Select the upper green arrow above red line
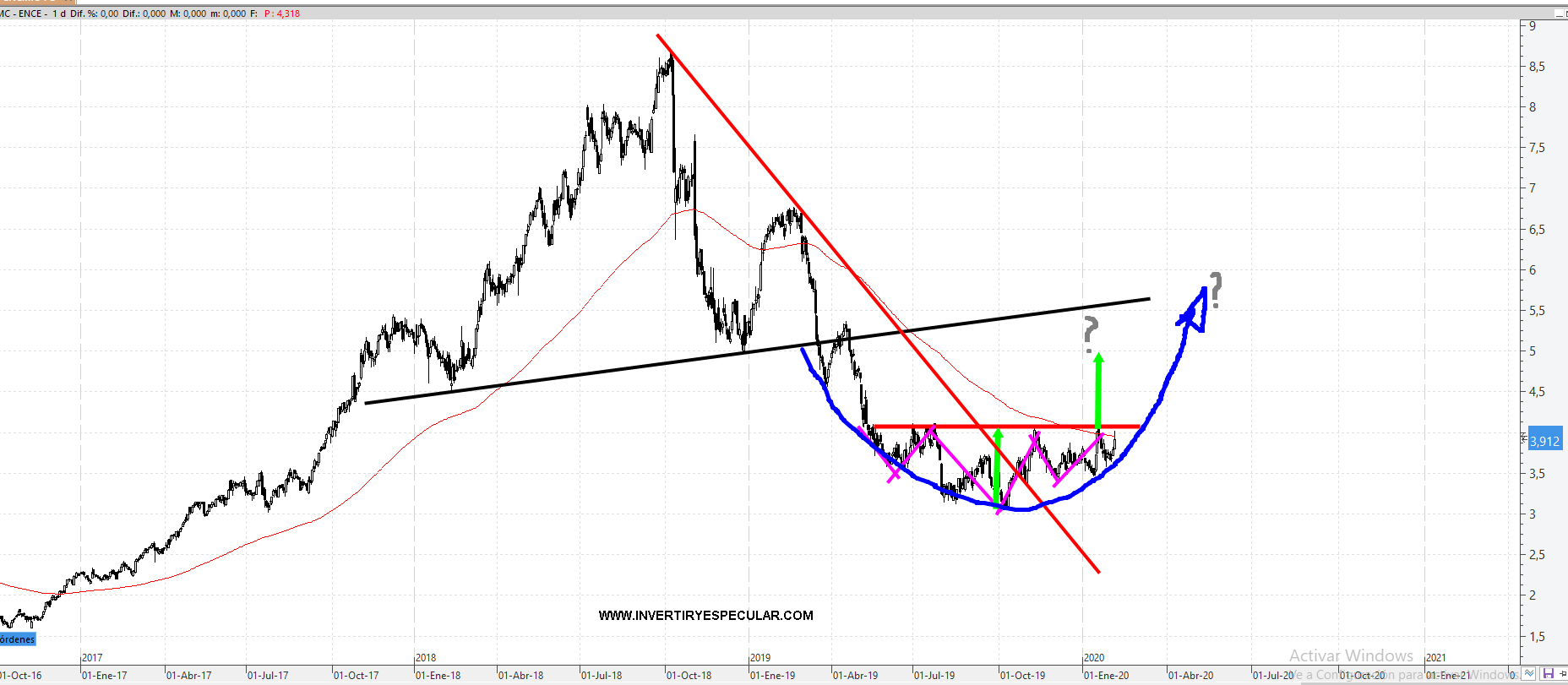This screenshot has height=685, width=1568. point(1098,390)
